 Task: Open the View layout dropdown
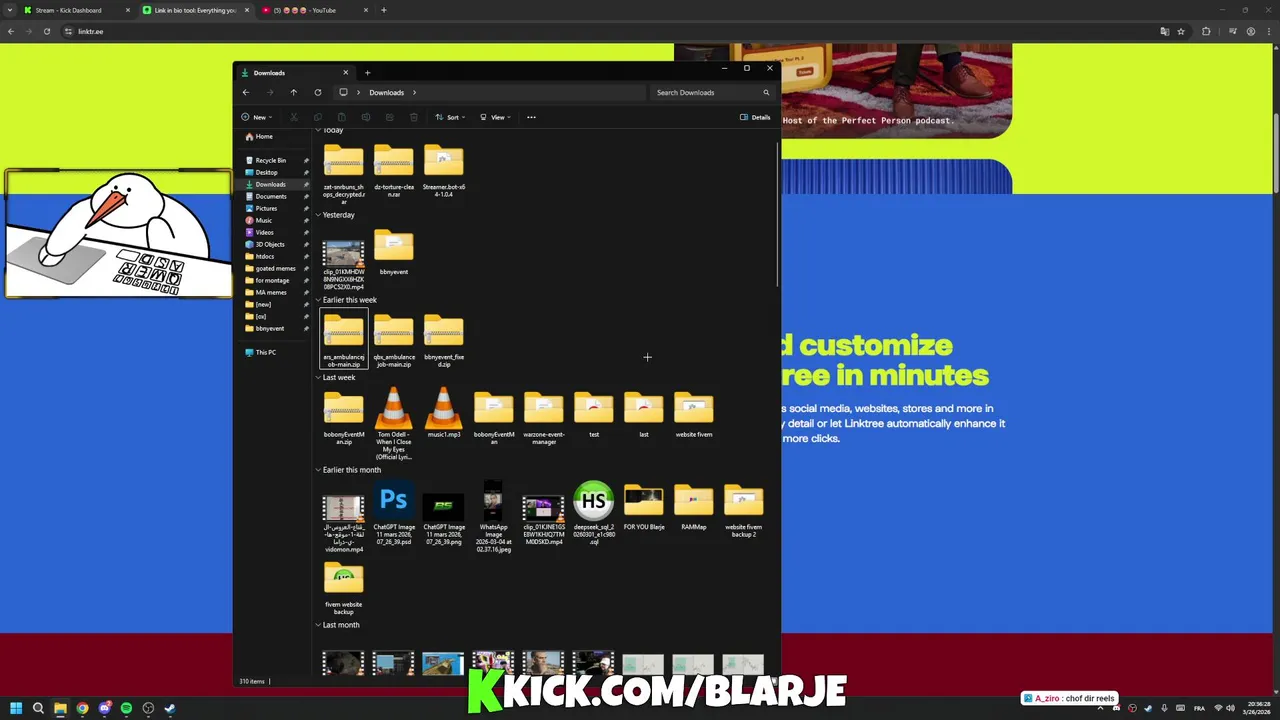(494, 117)
